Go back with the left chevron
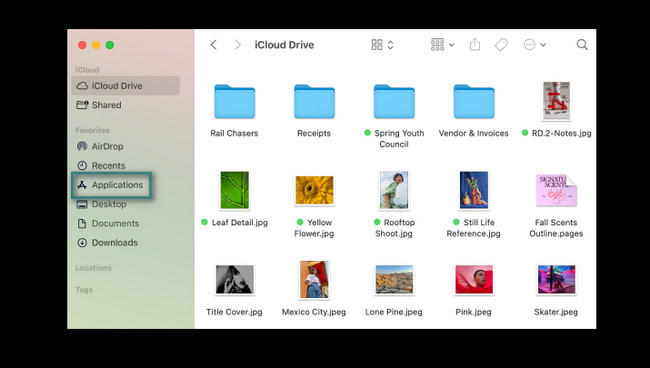The height and width of the screenshot is (368, 650). [213, 45]
